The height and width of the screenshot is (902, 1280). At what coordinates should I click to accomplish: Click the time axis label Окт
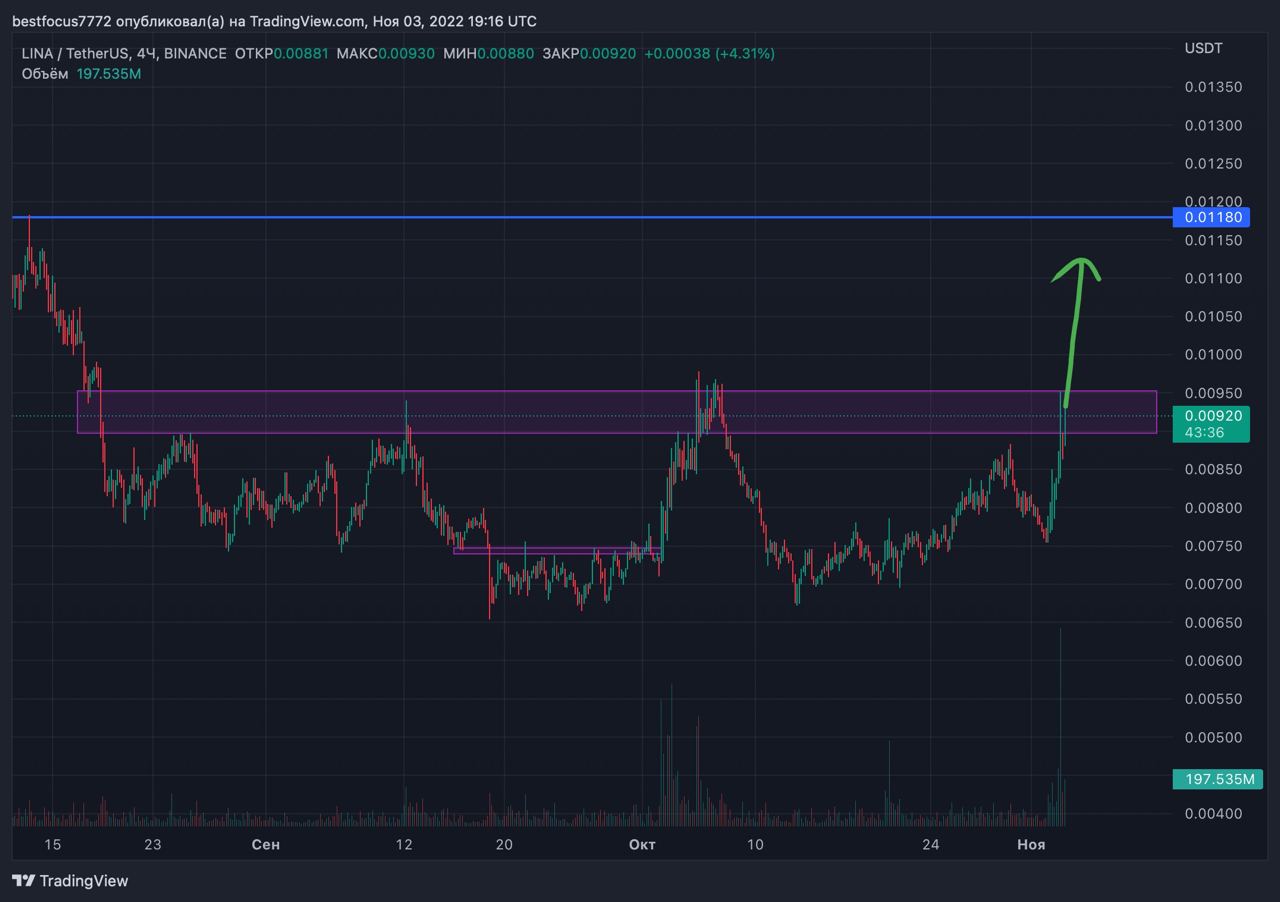tap(642, 845)
